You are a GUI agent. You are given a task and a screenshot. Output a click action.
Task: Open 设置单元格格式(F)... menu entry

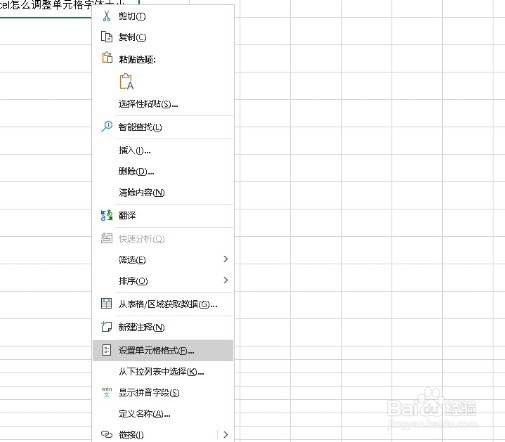click(163, 350)
